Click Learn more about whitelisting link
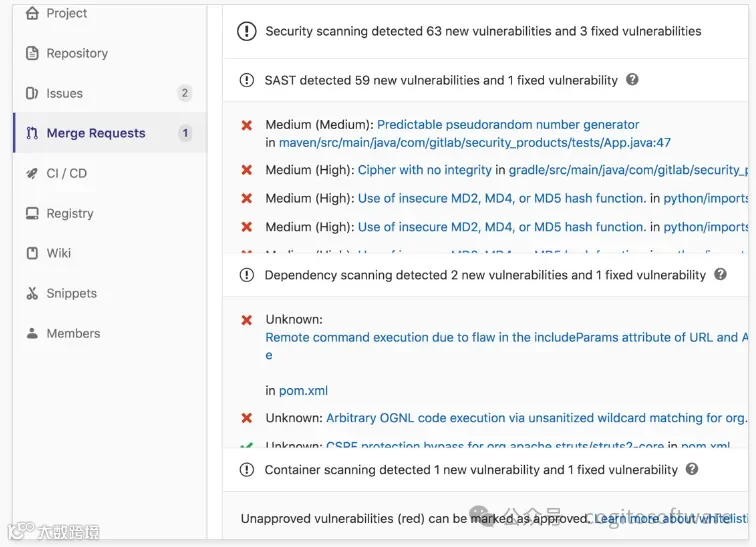This screenshot has height=547, width=756. [671, 519]
